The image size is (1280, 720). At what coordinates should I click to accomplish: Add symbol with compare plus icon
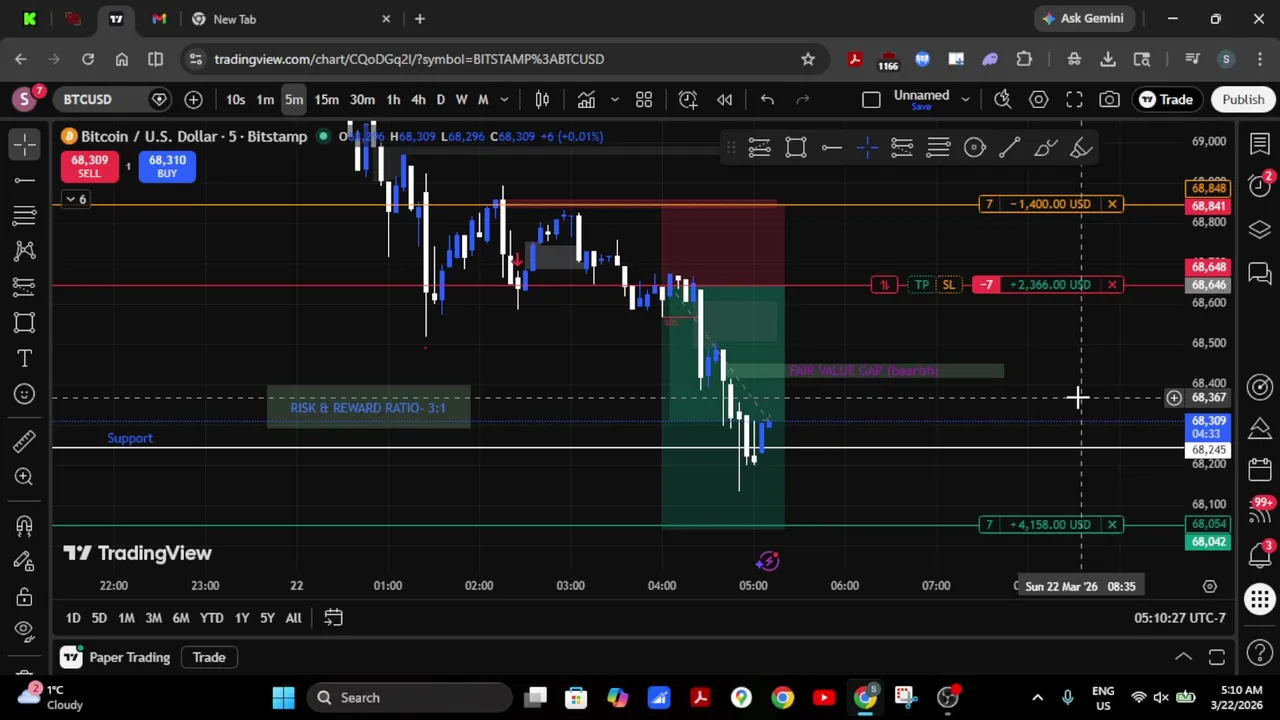tap(193, 99)
